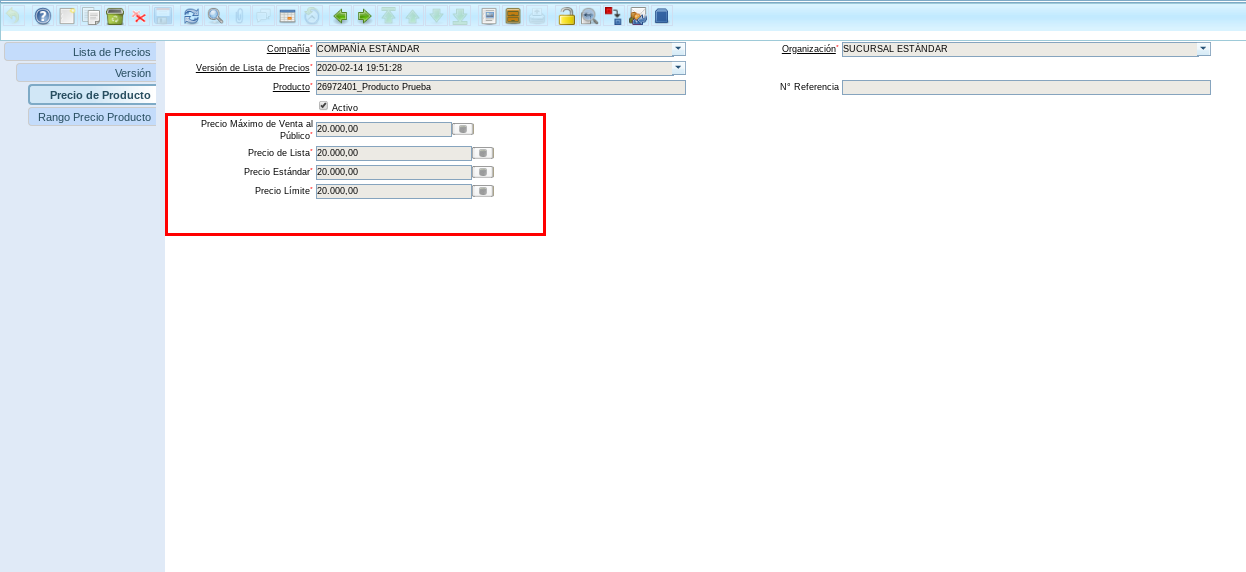Click into the Precio Estándar field
The width and height of the screenshot is (1246, 572).
[x=394, y=172]
